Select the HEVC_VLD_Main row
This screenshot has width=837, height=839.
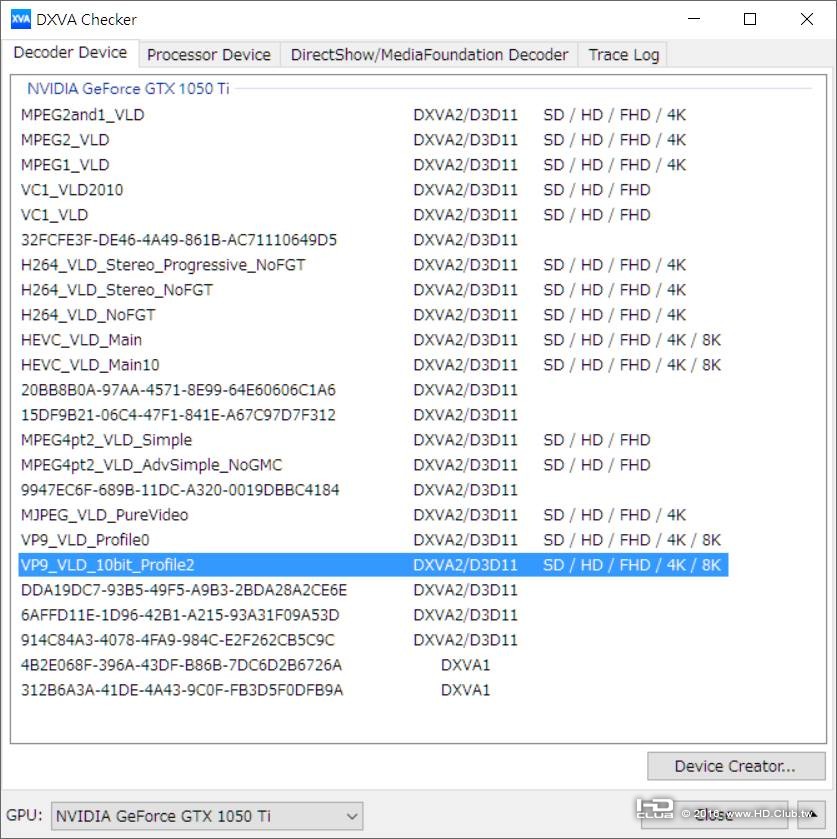tap(373, 340)
